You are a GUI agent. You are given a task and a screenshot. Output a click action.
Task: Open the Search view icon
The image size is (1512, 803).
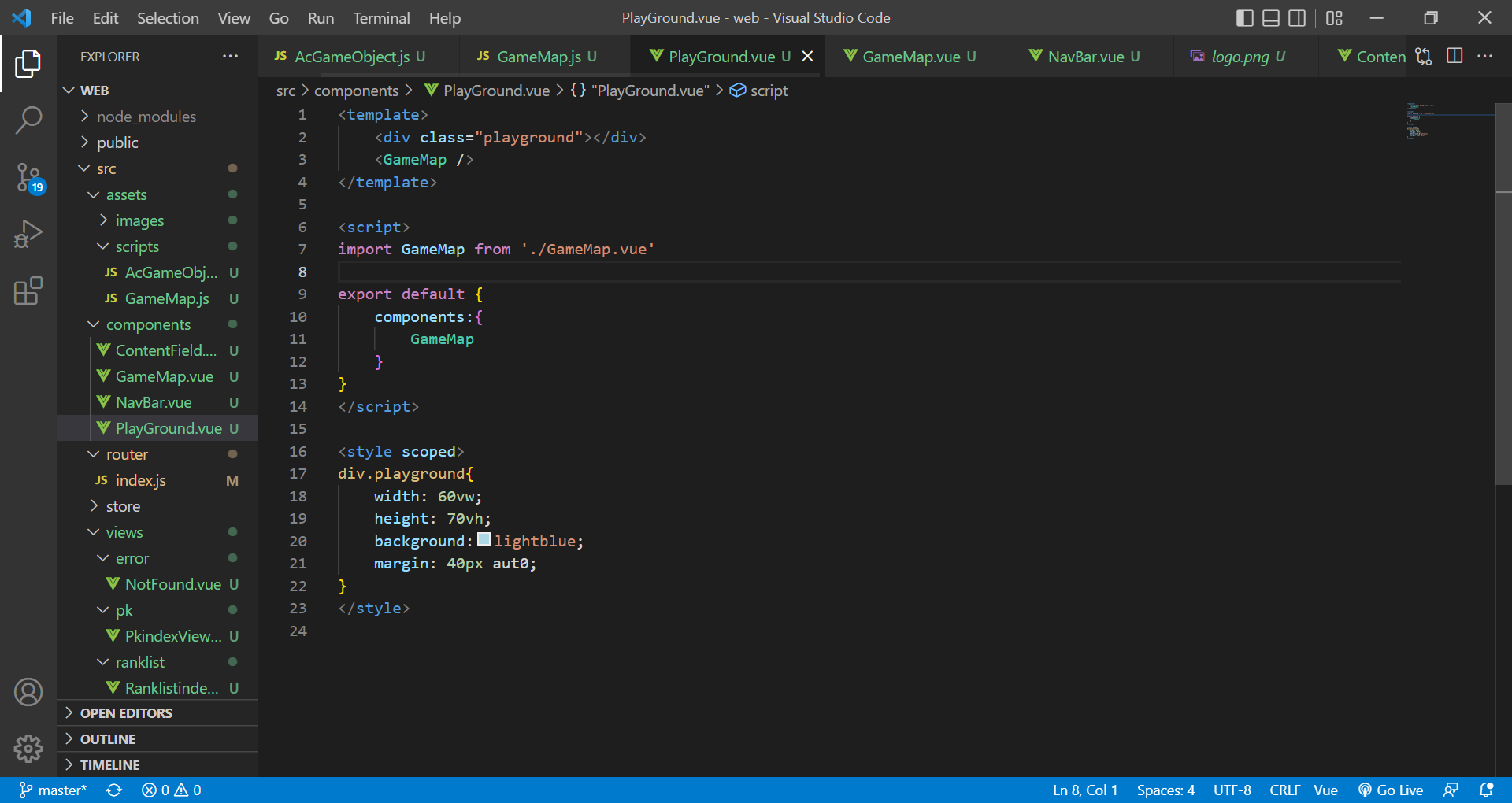(28, 120)
